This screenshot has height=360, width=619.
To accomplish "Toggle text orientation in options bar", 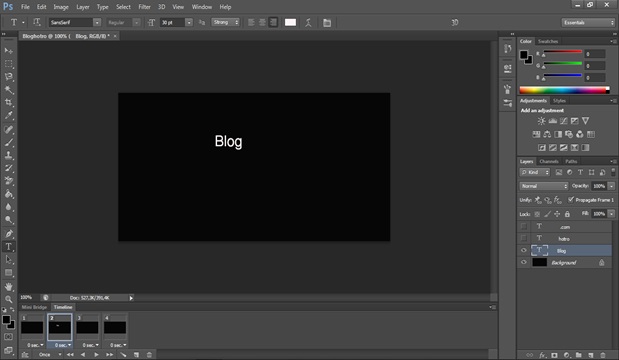I will coord(37,22).
